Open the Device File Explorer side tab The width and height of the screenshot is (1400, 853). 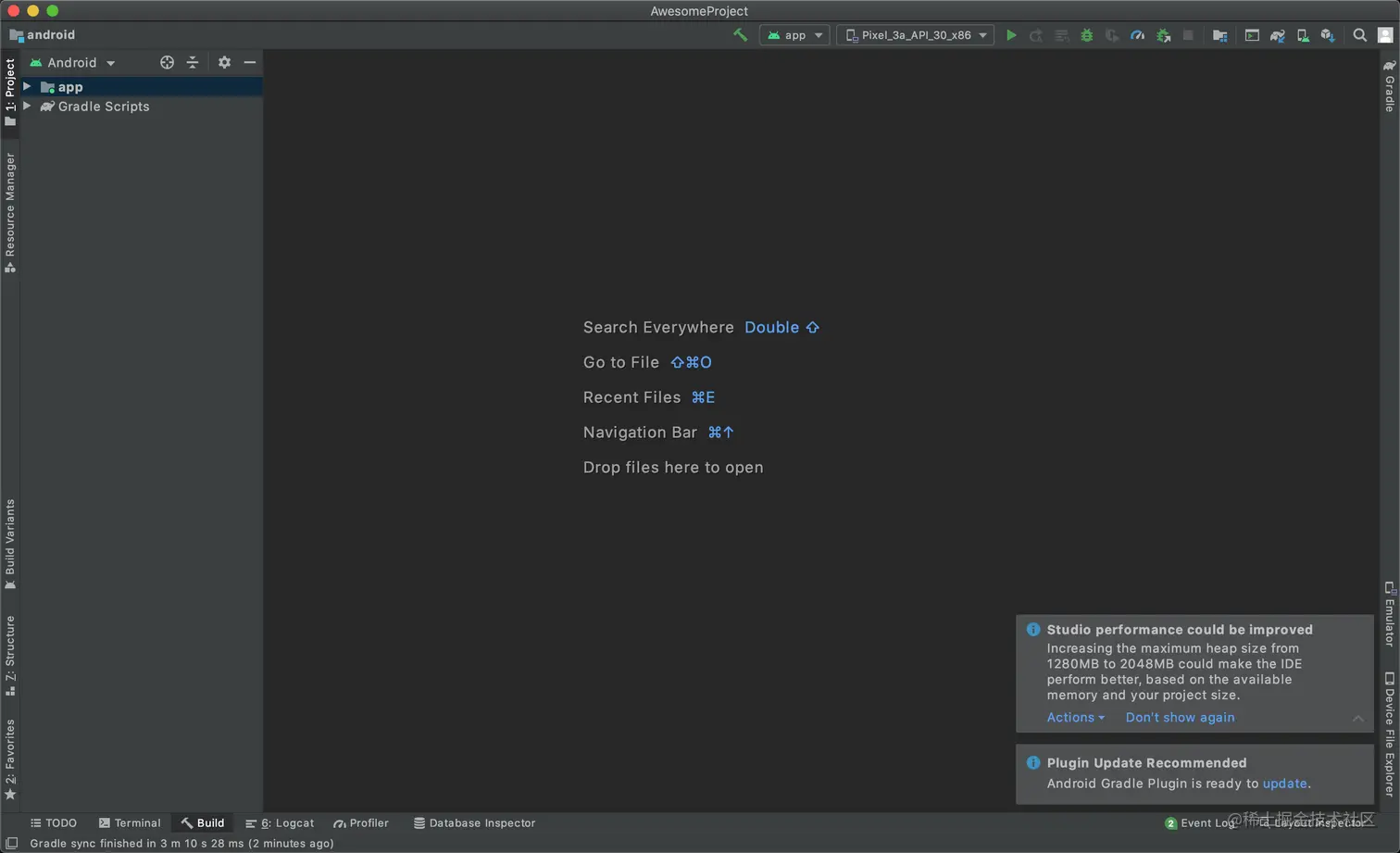[1389, 734]
